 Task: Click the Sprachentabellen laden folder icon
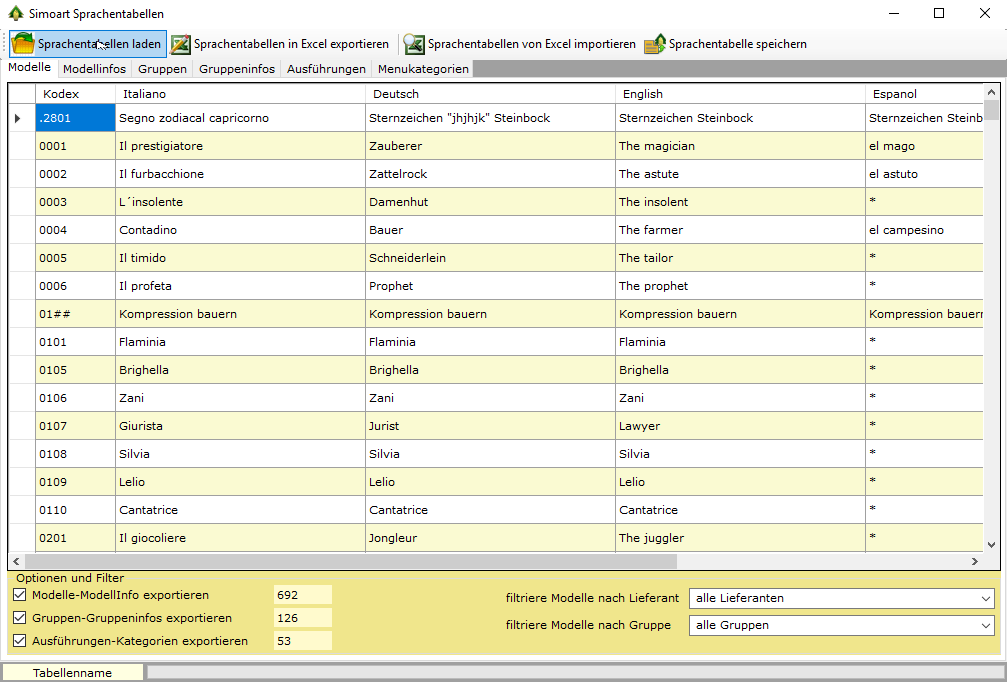[23, 44]
